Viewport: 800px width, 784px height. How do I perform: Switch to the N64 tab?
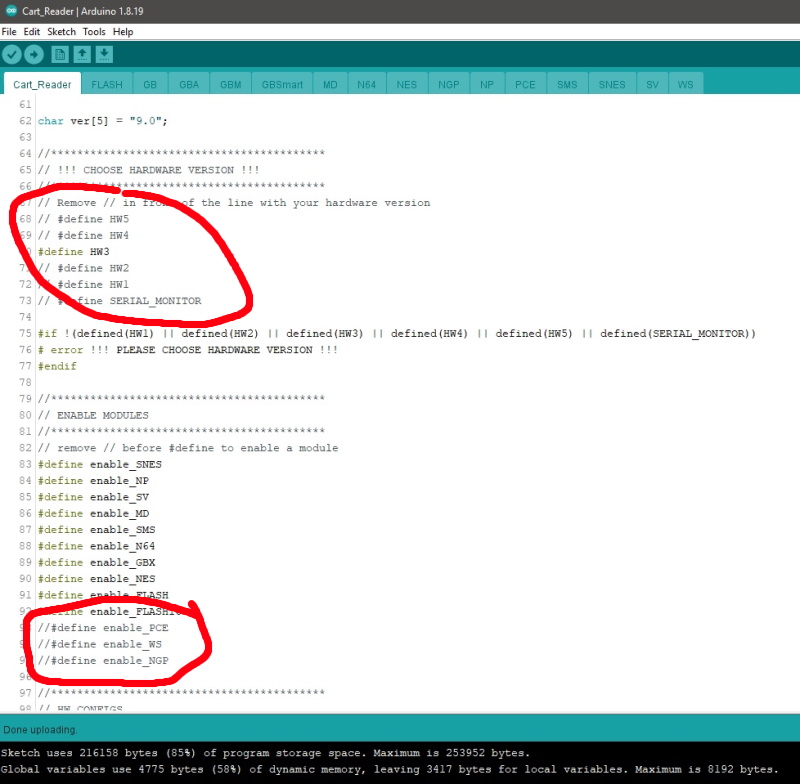tap(366, 84)
